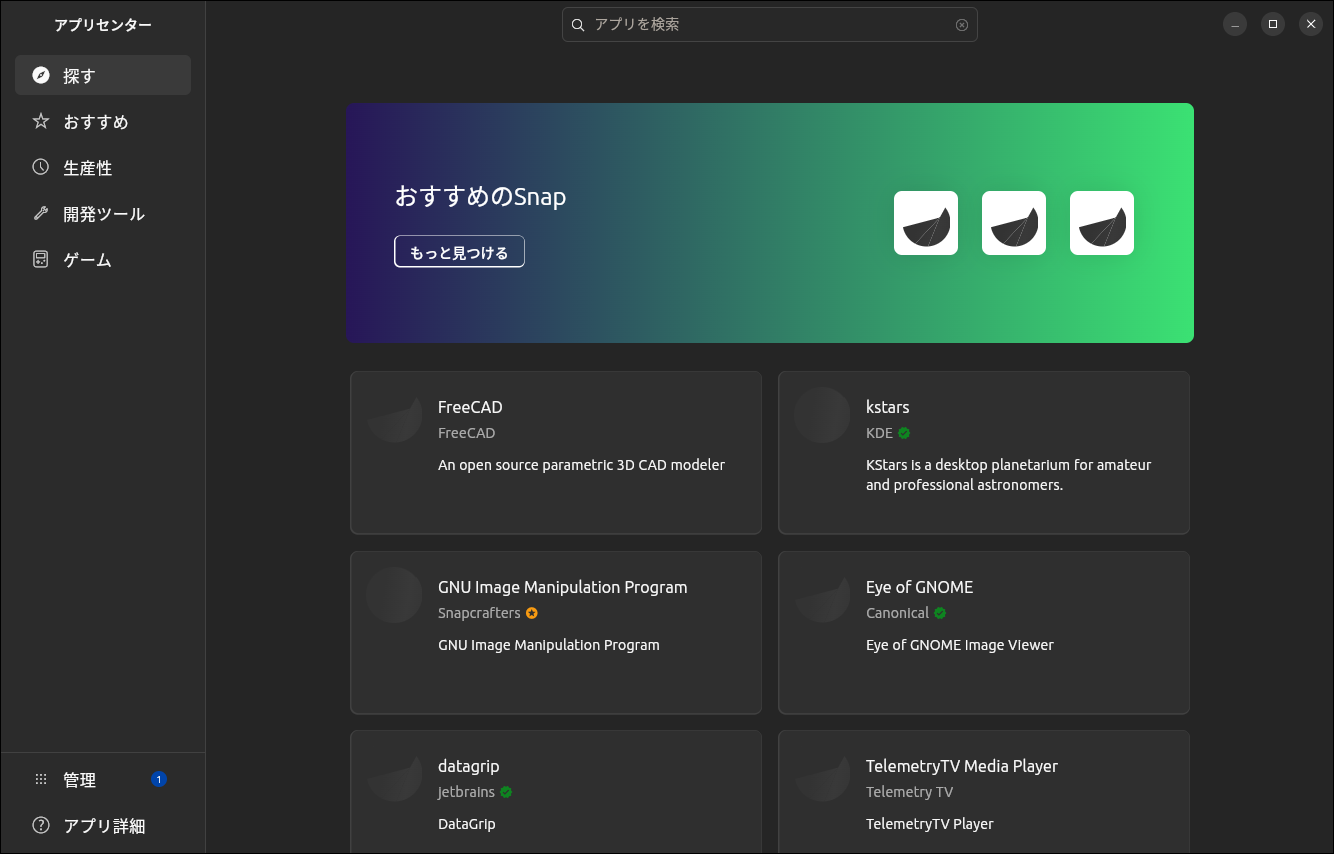Open the FreeCAD card by its bold title

point(470,407)
